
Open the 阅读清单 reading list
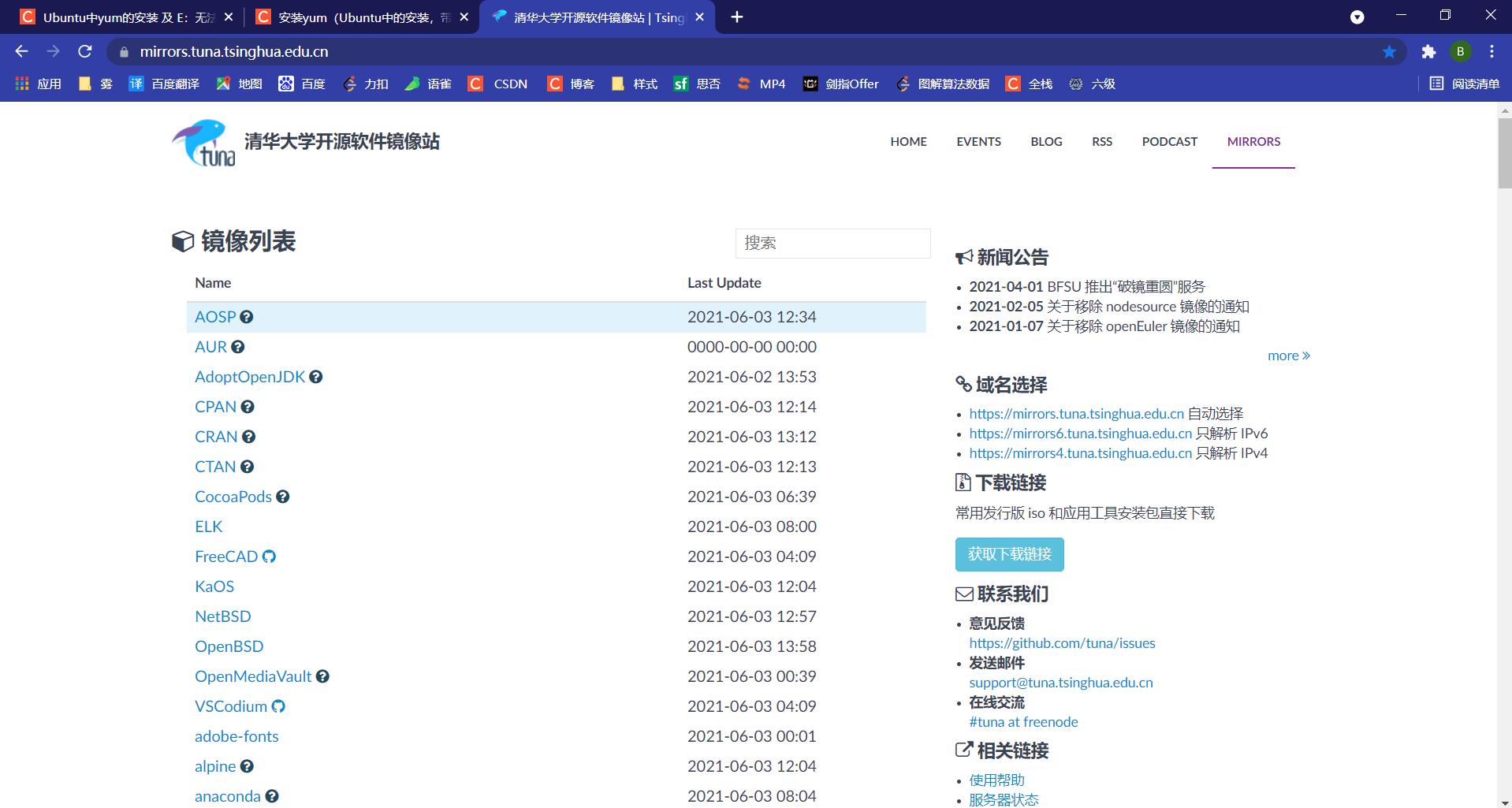(x=1465, y=84)
